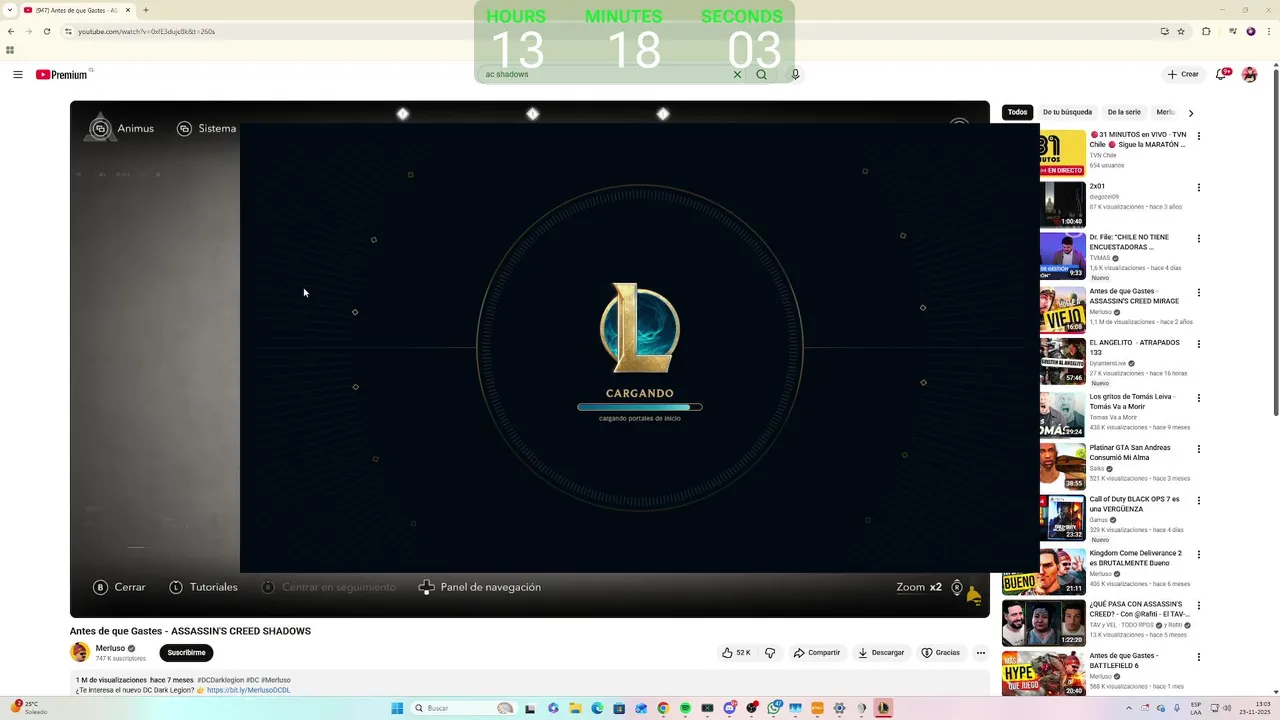This screenshot has height=720, width=1280.
Task: Subscribe to Merluso with Suscribirme
Action: [186, 653]
